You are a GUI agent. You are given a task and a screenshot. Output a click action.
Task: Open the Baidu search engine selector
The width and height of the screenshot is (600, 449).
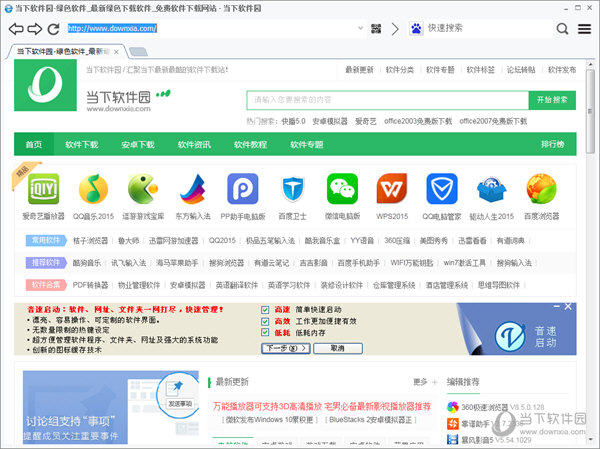click(x=416, y=29)
